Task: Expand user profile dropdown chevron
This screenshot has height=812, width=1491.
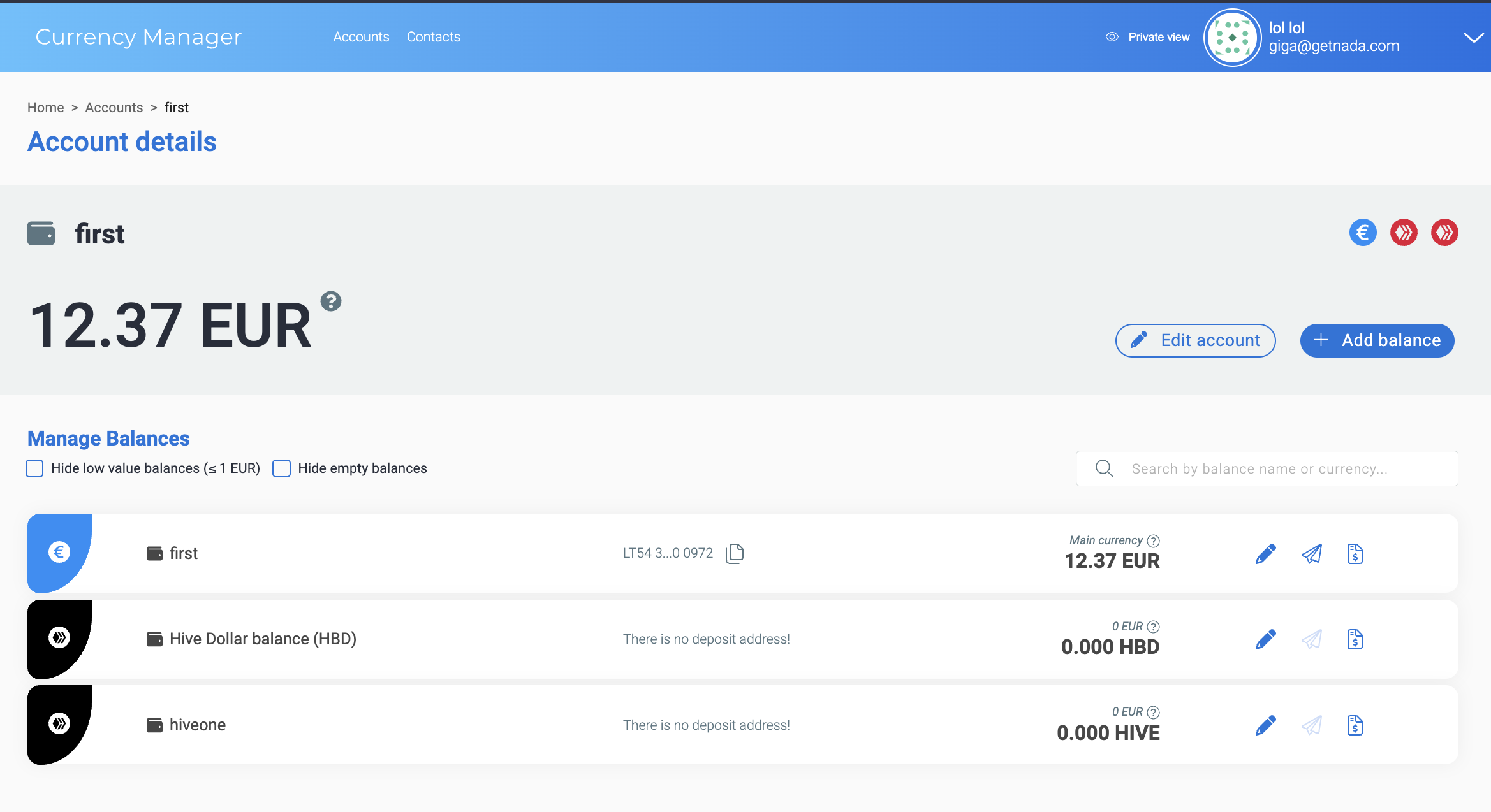Action: 1473,38
